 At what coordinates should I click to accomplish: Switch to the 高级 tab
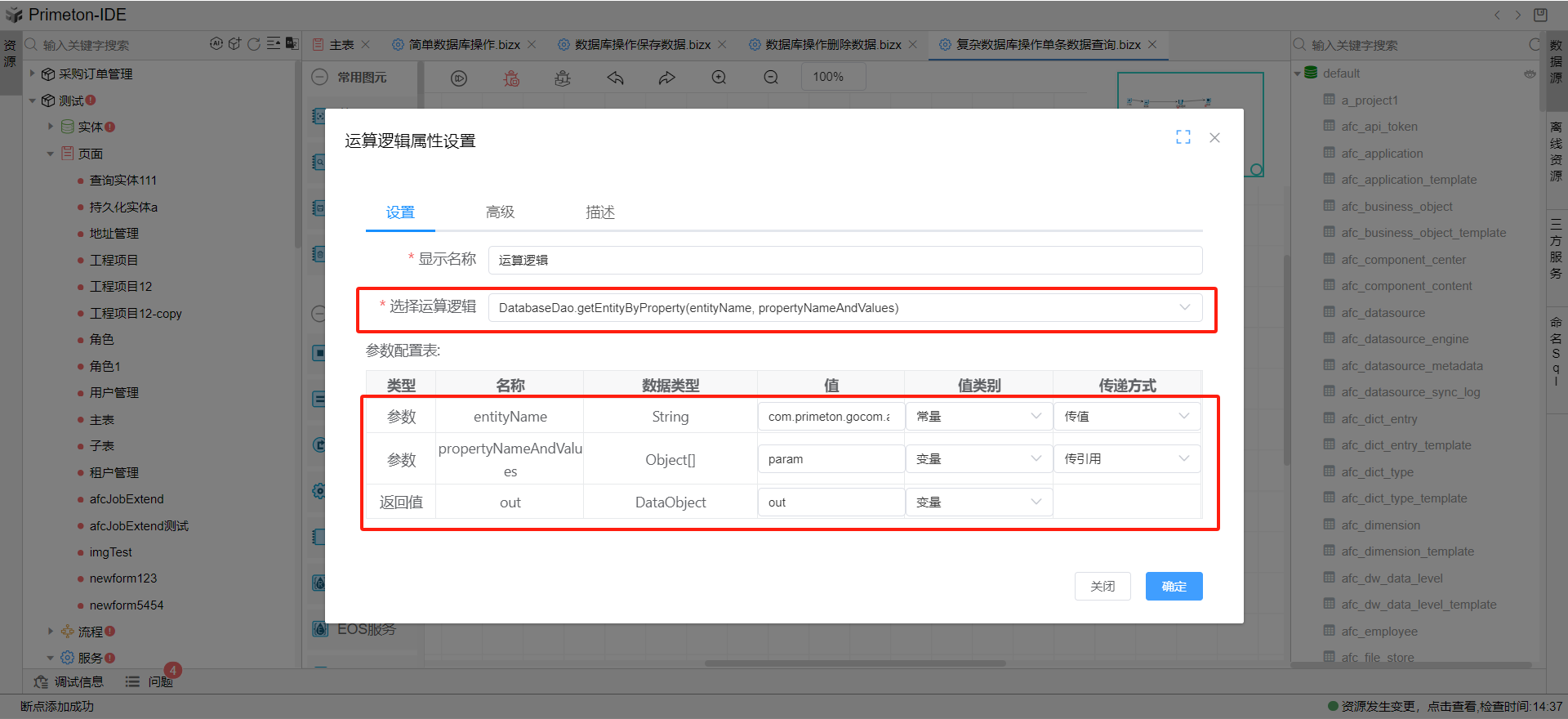pos(500,212)
